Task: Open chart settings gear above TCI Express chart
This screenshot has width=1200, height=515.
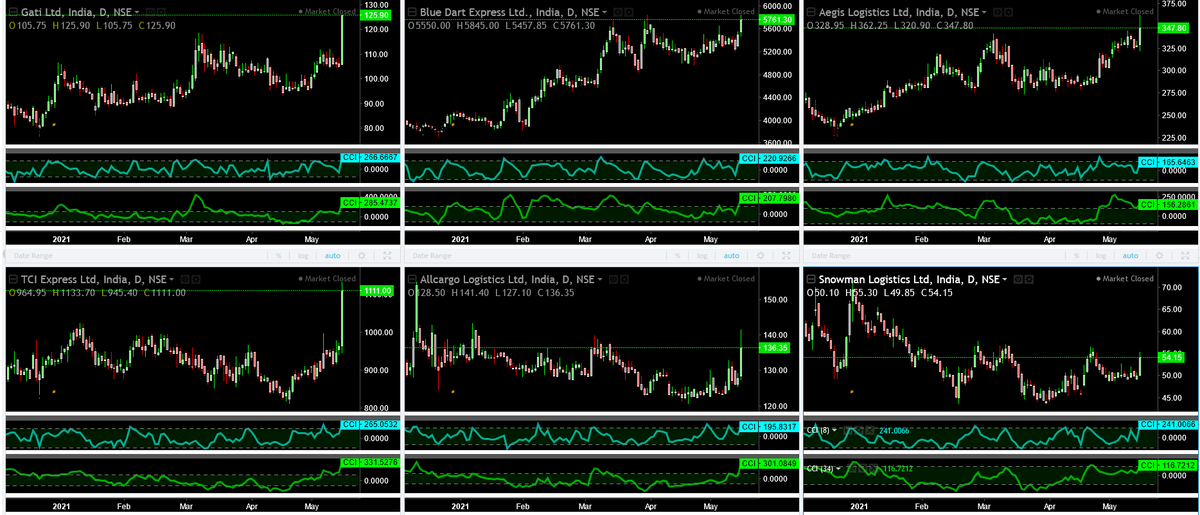Action: point(361,256)
